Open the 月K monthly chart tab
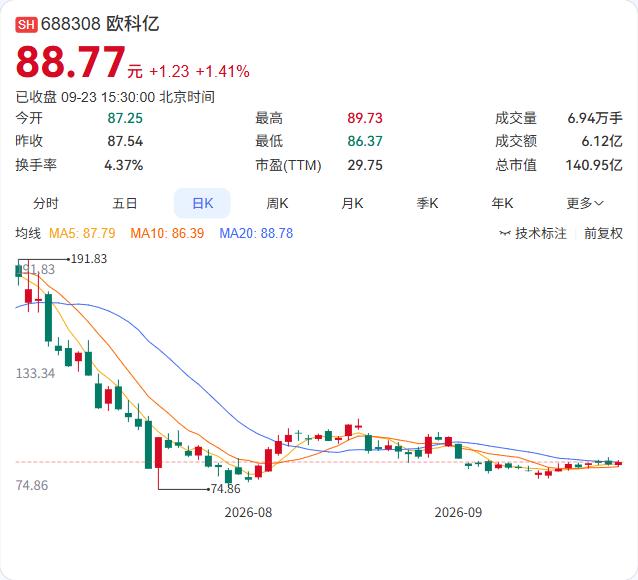Screen dimensions: 638x580 pos(352,203)
